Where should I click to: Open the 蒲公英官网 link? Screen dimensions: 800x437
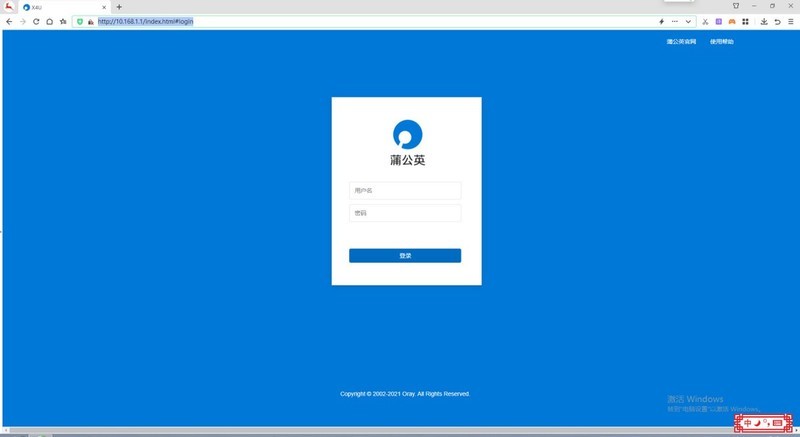(681, 42)
